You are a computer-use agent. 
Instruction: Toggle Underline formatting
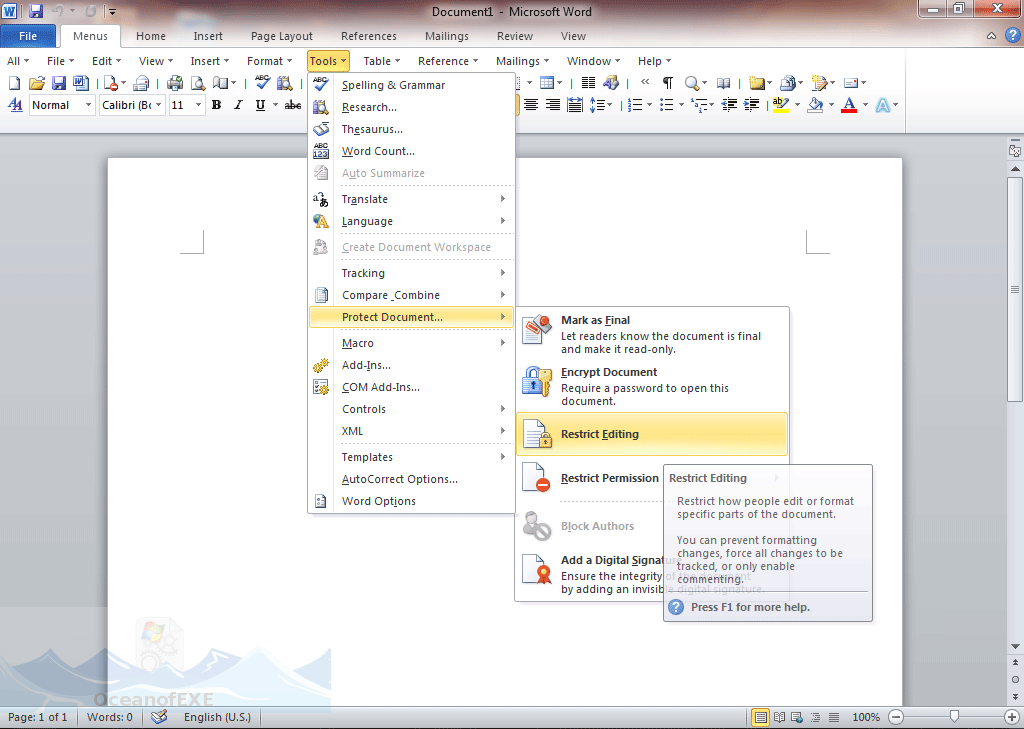(261, 105)
